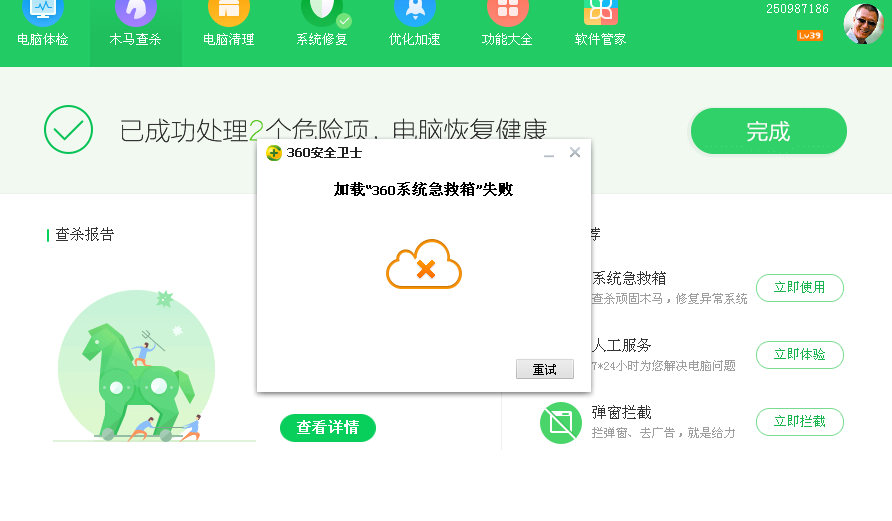The height and width of the screenshot is (521, 892).
Task: Click the 系统急救箱 title text
Action: click(629, 278)
